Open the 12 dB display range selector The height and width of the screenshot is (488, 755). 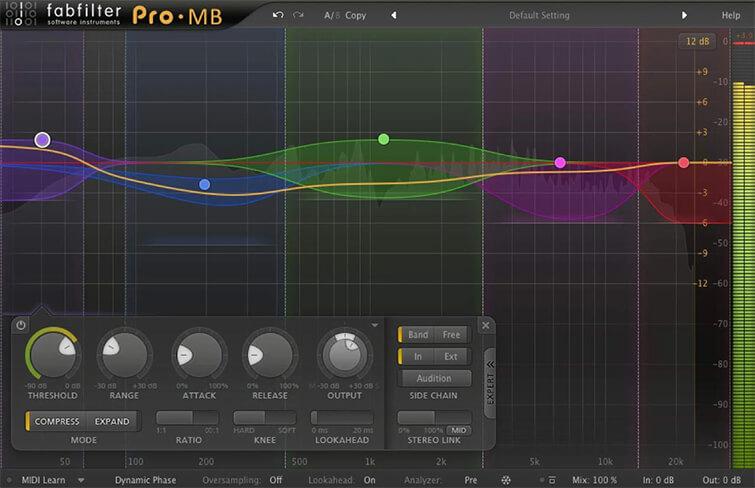click(x=697, y=41)
